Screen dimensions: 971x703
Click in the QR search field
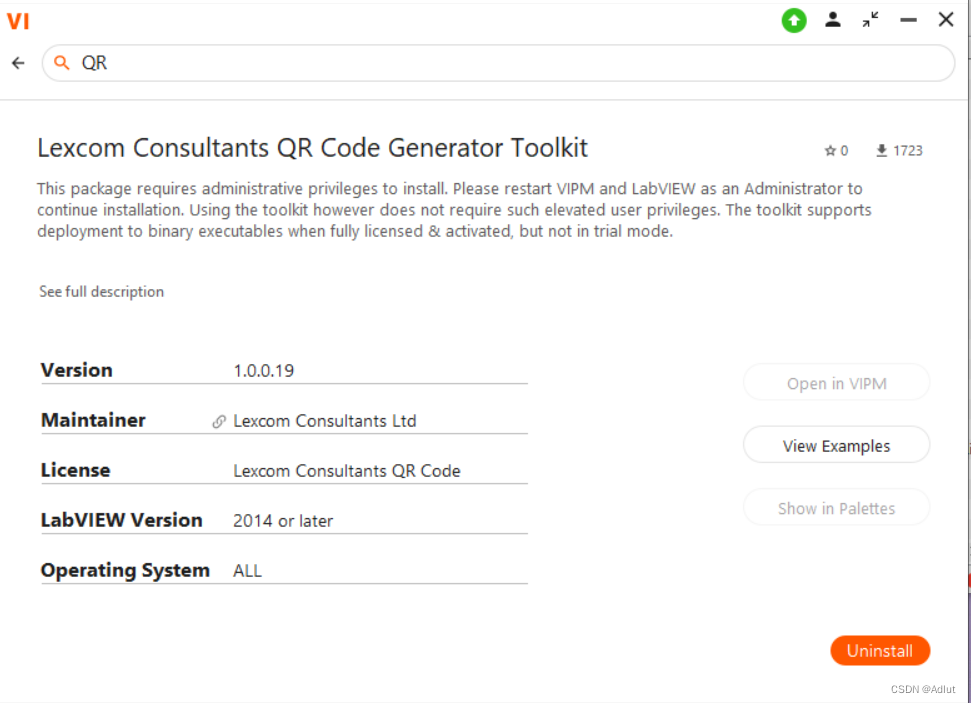point(499,63)
